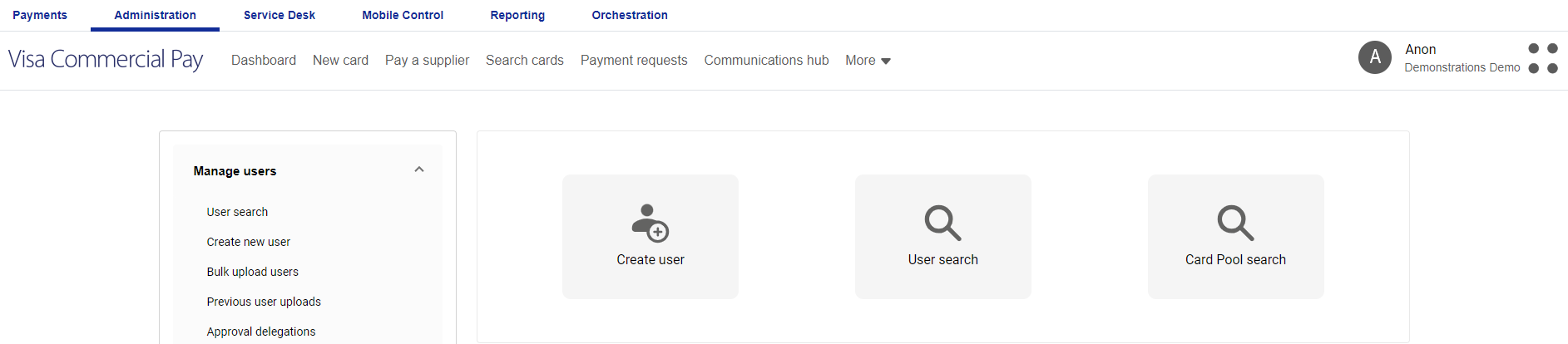This screenshot has width=1568, height=344.
Task: Click the Card Pool search magnifier icon
Action: click(x=1236, y=223)
